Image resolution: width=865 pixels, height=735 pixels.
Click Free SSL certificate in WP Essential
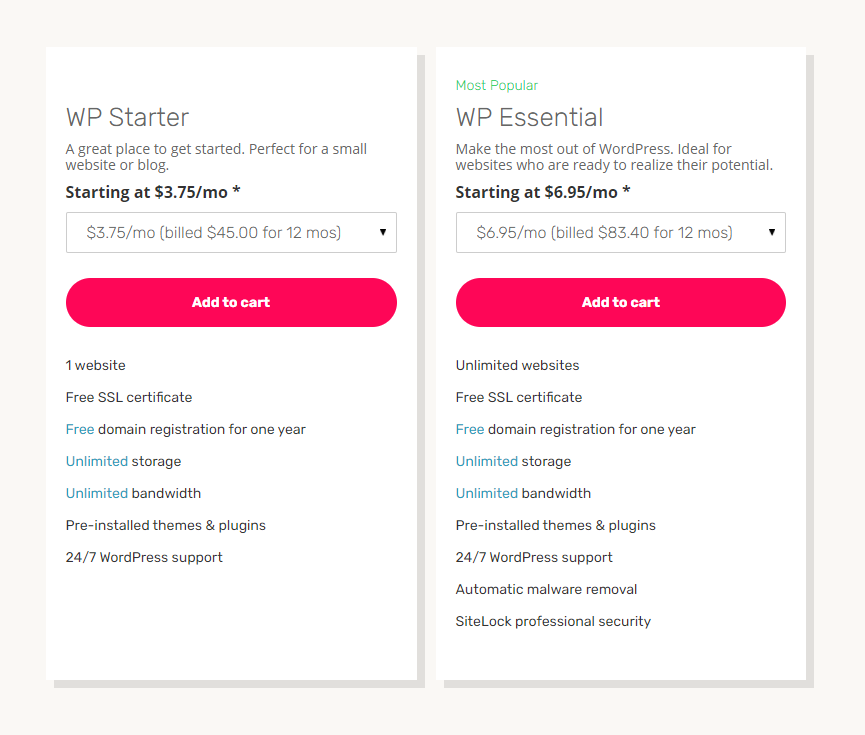(518, 397)
